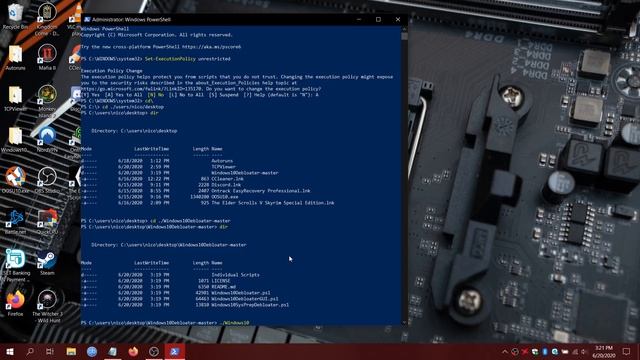Click the PowerShell vertical scrollbar thumb

[x=404, y=36]
